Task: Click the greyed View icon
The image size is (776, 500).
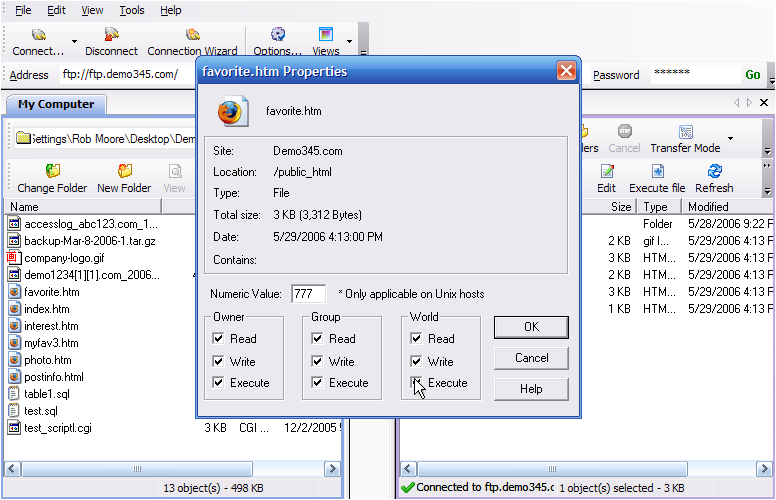Action: (x=175, y=171)
